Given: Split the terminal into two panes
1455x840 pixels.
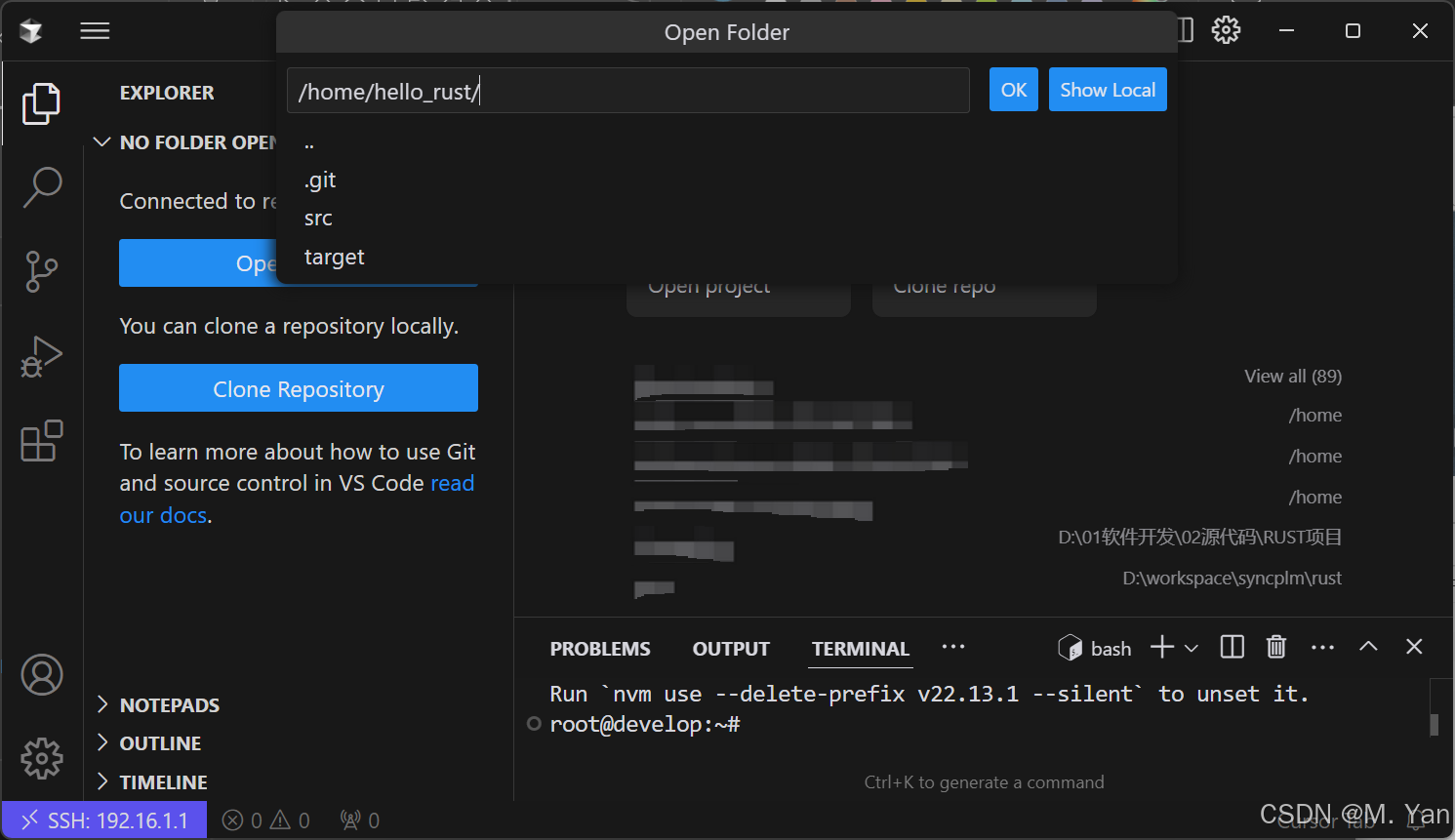Looking at the screenshot, I should (1231, 646).
